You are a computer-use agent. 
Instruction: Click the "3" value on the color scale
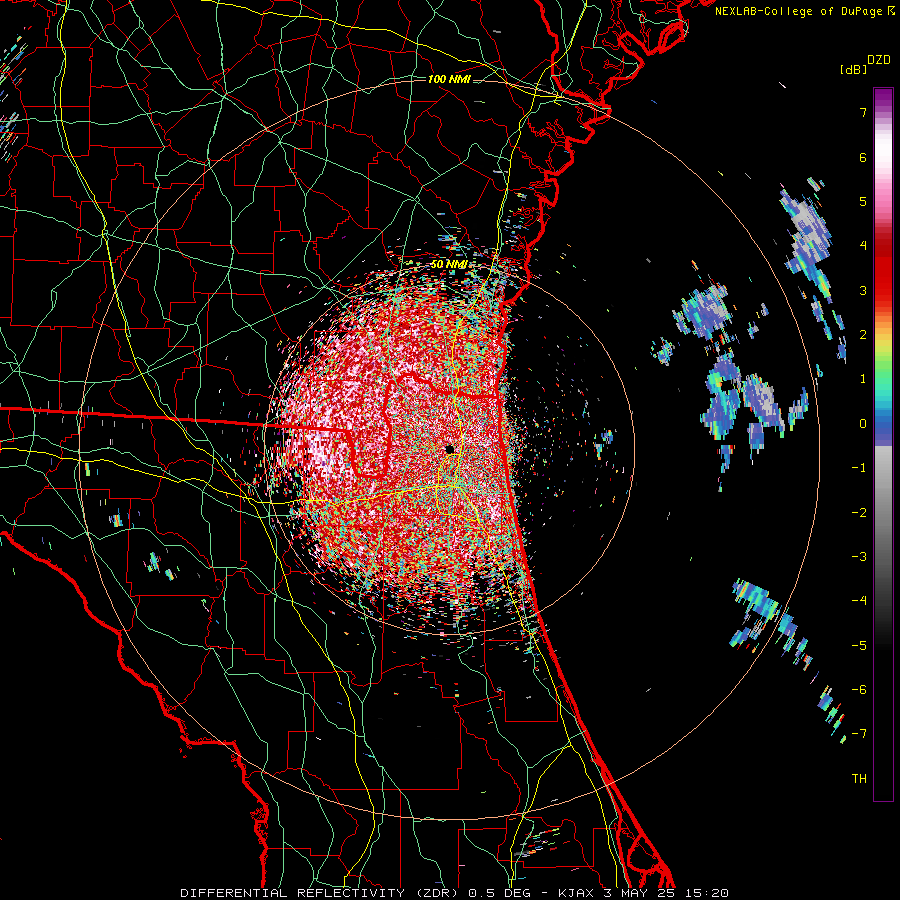(863, 290)
